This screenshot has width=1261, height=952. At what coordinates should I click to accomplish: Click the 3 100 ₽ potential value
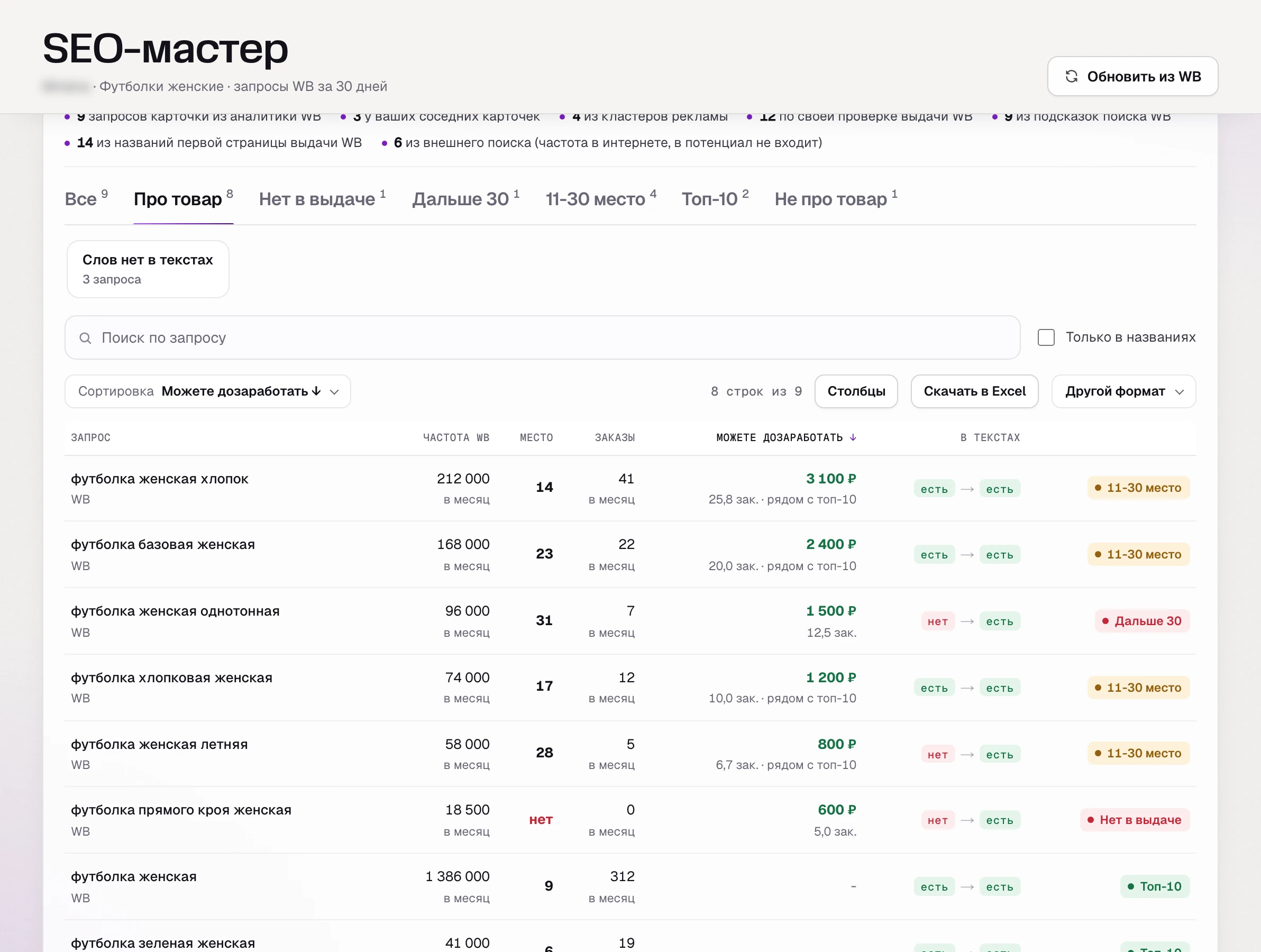[x=830, y=479]
